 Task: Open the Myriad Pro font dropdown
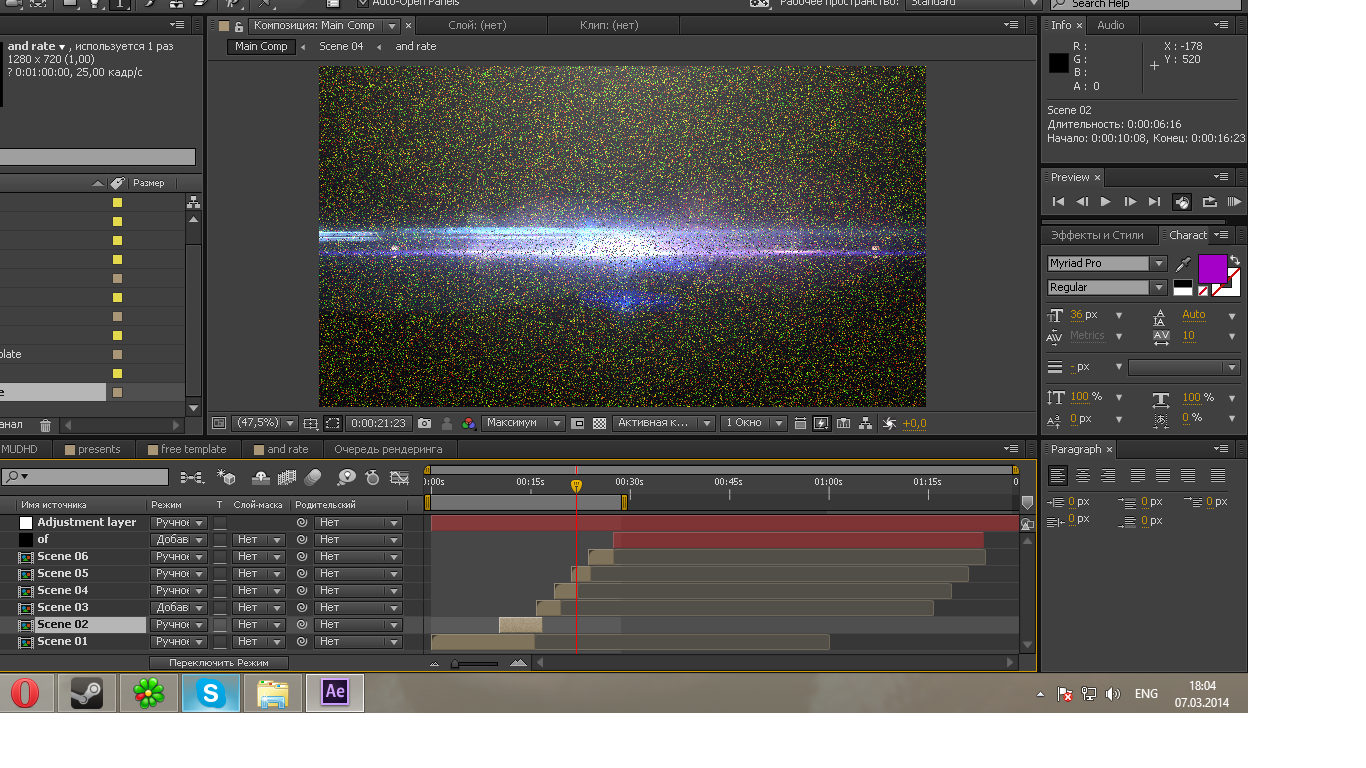[x=1158, y=264]
